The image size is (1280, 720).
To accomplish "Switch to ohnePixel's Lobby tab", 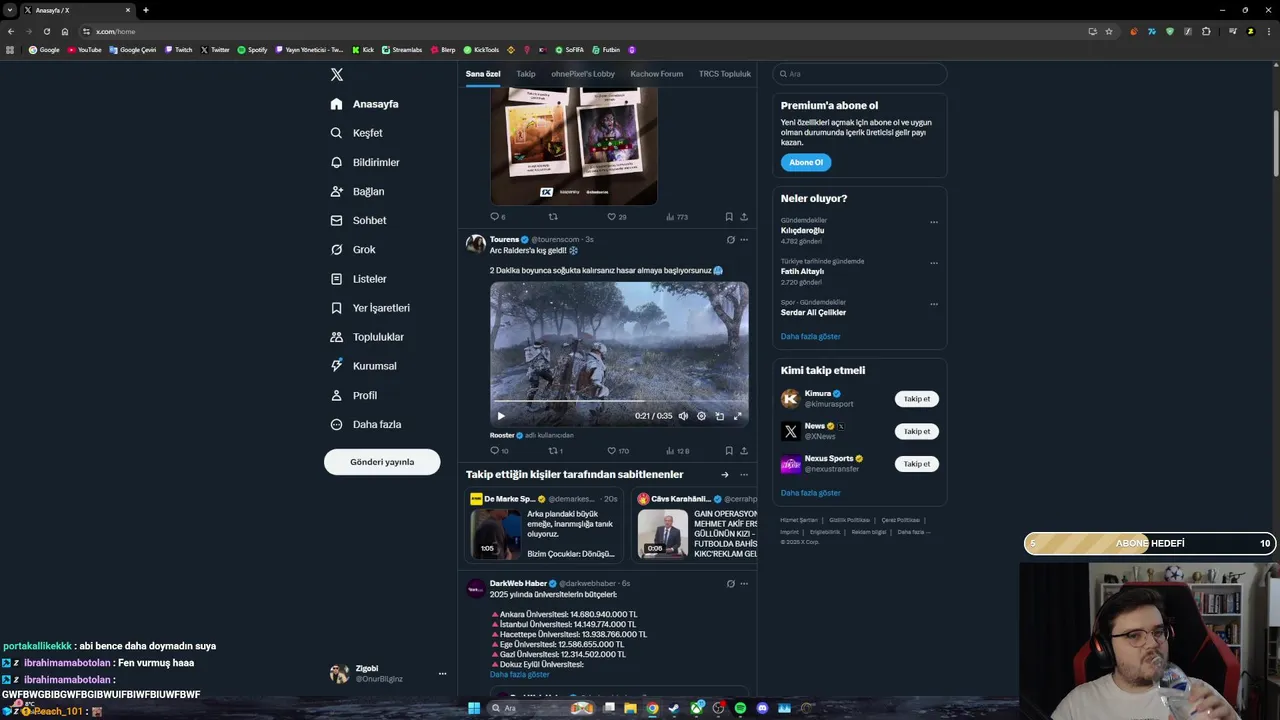I will [583, 74].
